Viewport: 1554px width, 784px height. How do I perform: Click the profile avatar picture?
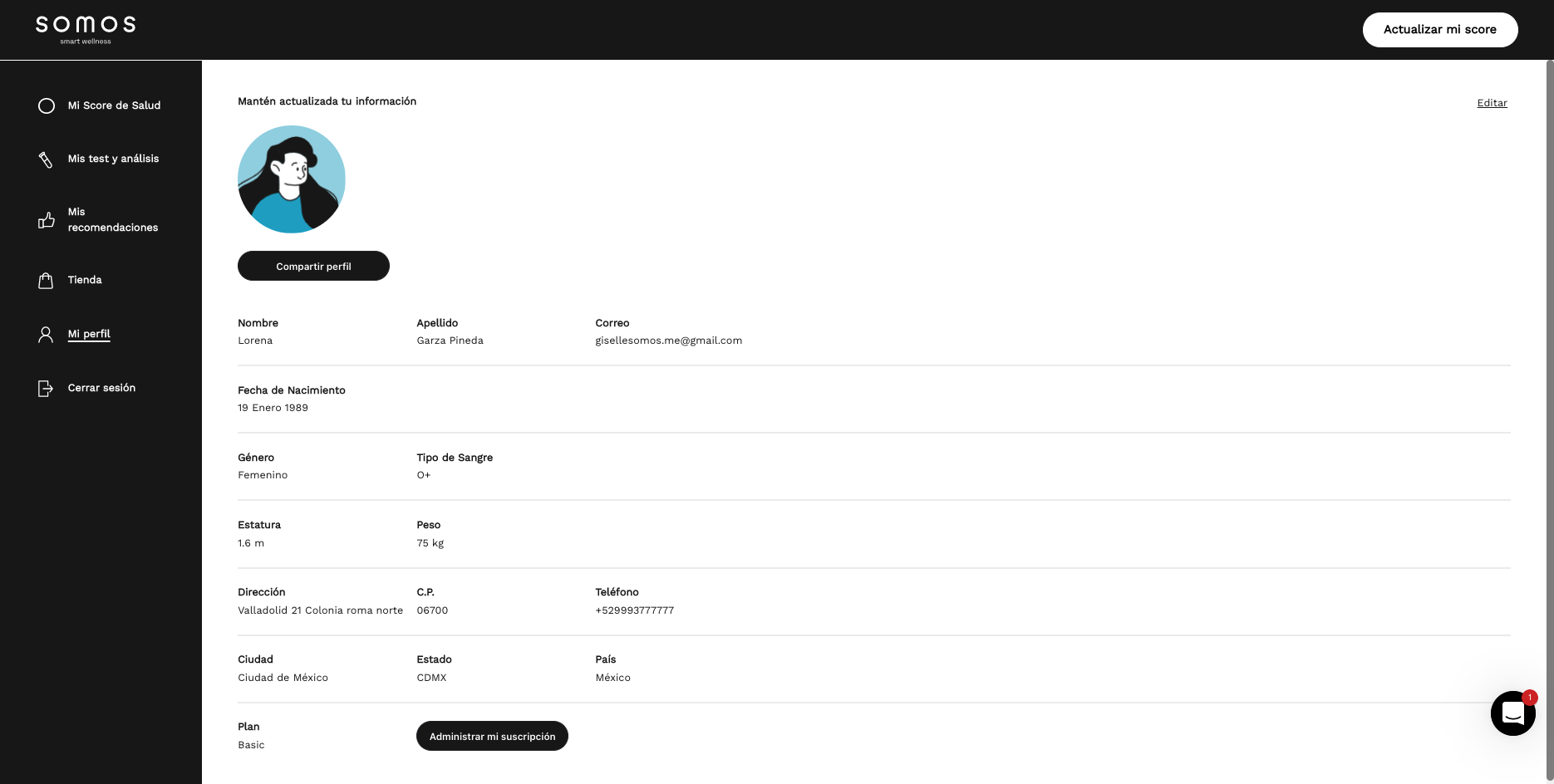coord(292,179)
